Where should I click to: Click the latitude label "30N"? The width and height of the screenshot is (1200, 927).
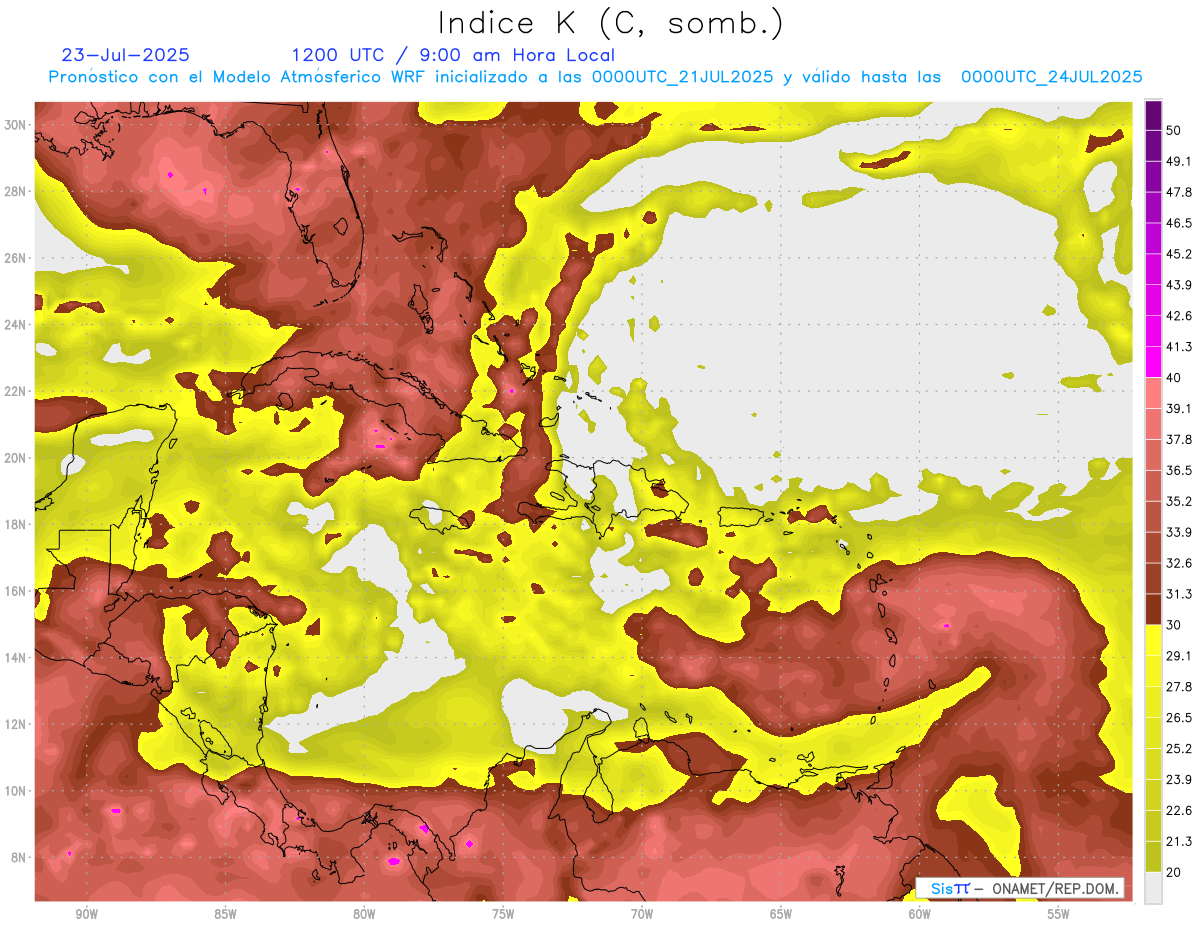(15, 125)
